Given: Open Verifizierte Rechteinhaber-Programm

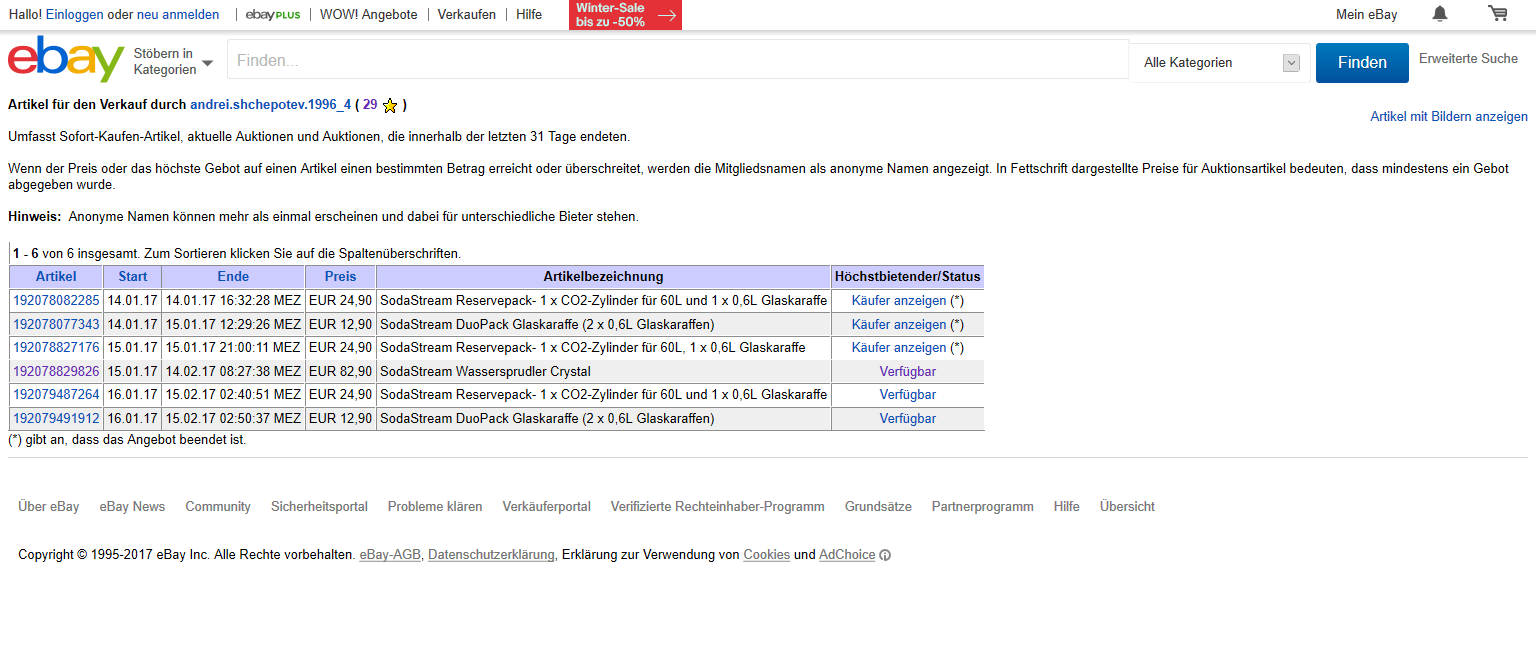Looking at the screenshot, I should [x=718, y=507].
